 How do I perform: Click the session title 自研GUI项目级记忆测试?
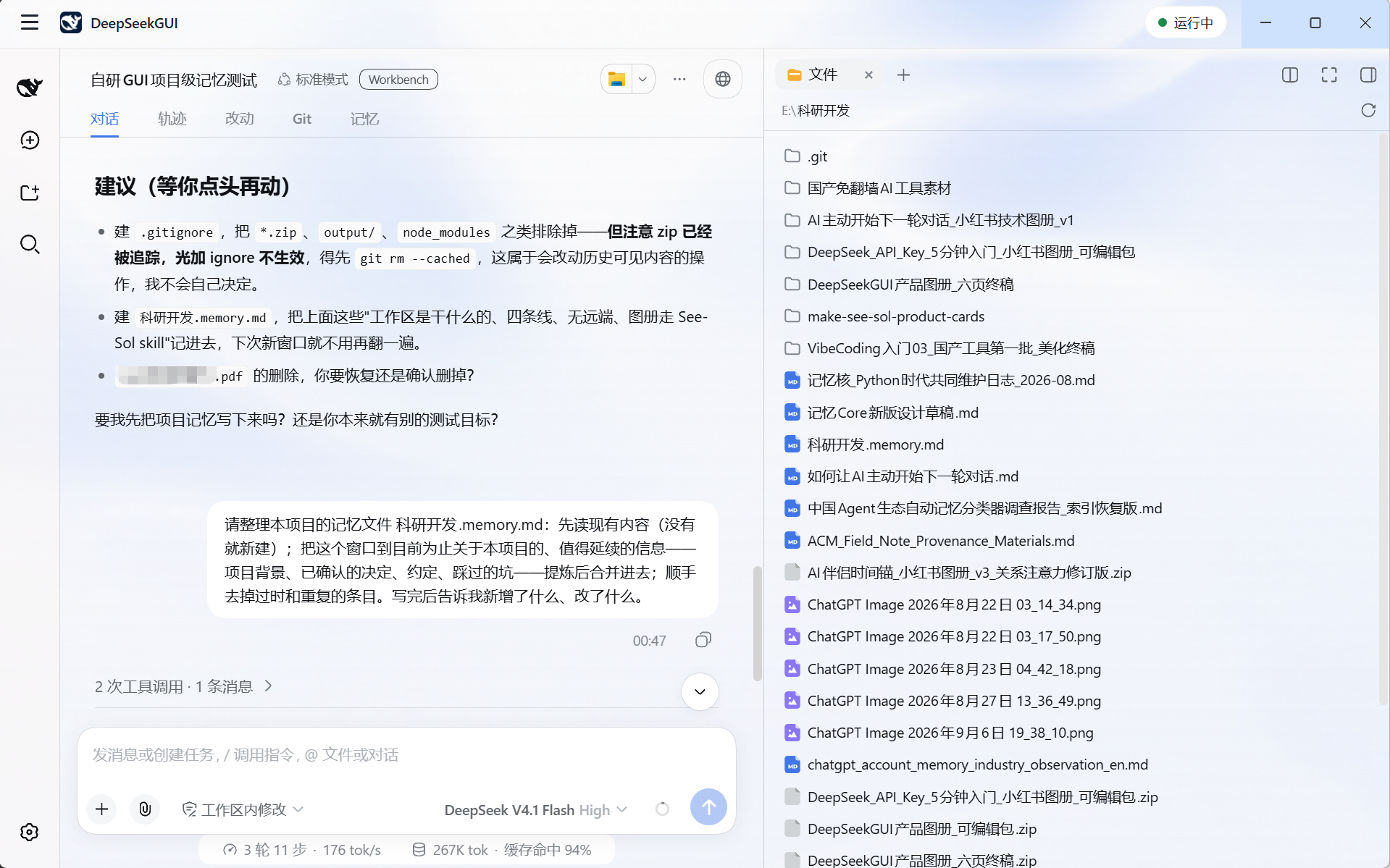coord(174,80)
